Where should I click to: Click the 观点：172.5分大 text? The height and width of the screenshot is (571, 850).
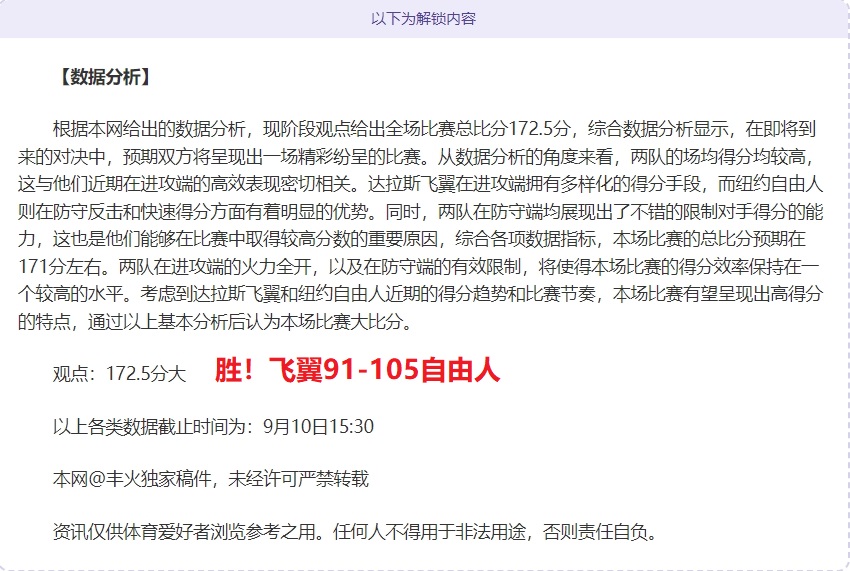coord(119,374)
